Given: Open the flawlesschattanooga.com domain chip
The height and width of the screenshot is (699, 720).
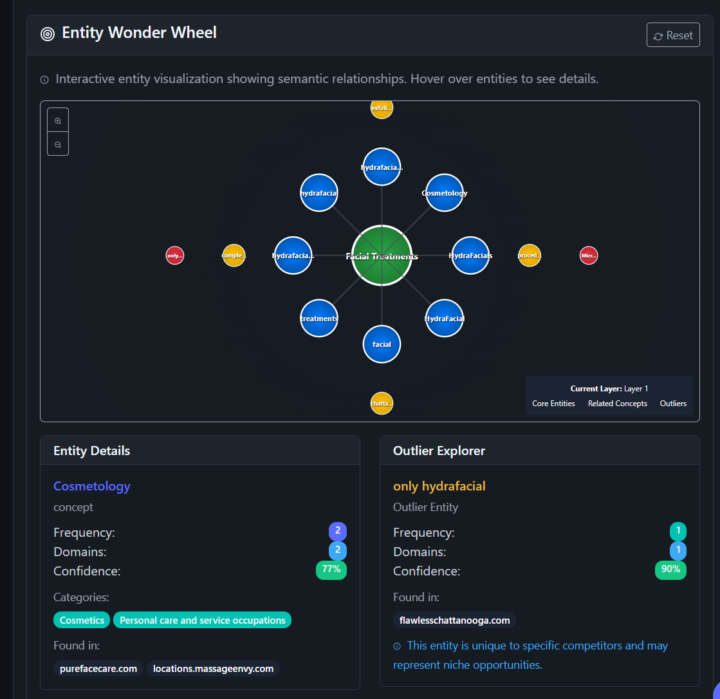Looking at the screenshot, I should tap(454, 620).
